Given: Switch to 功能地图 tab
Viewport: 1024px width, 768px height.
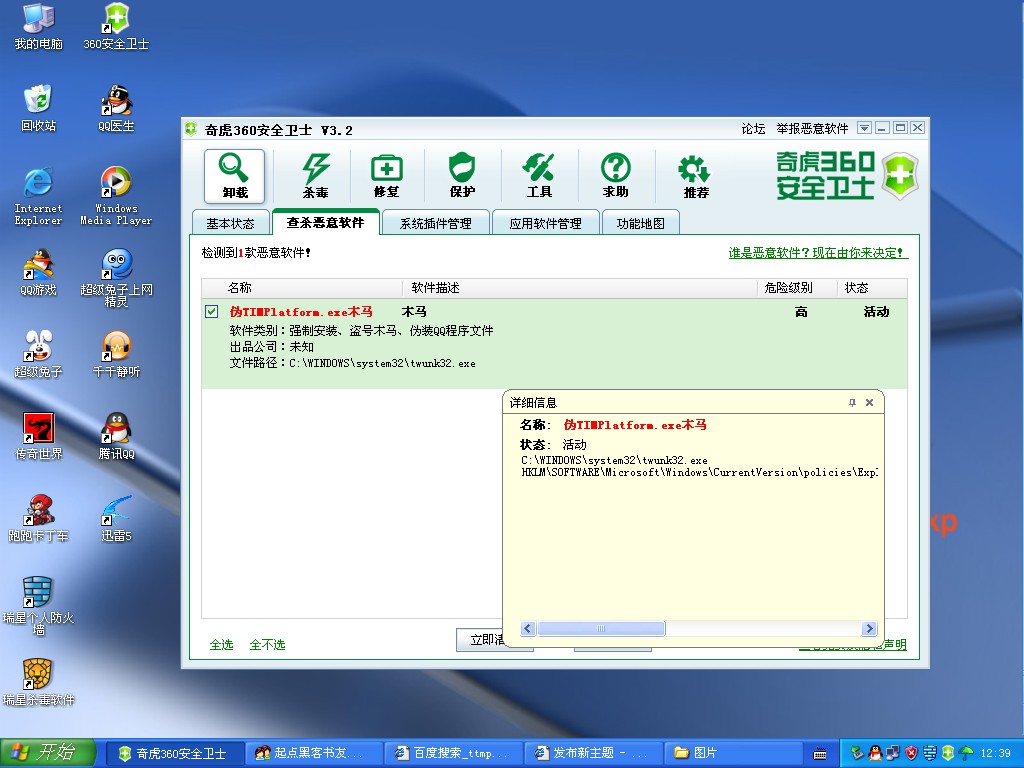Looking at the screenshot, I should (641, 223).
